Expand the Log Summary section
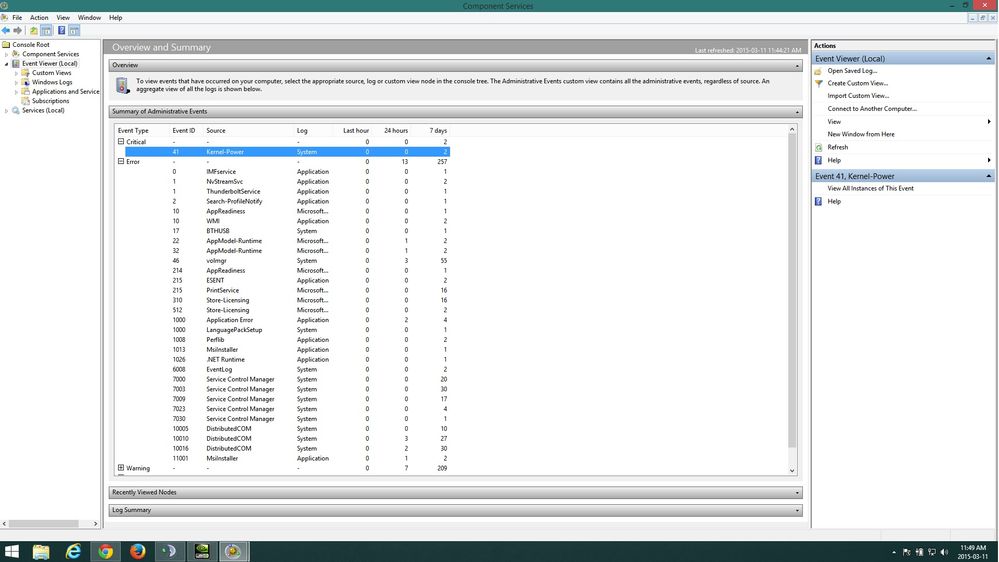This screenshot has height=562, width=999. pos(797,510)
